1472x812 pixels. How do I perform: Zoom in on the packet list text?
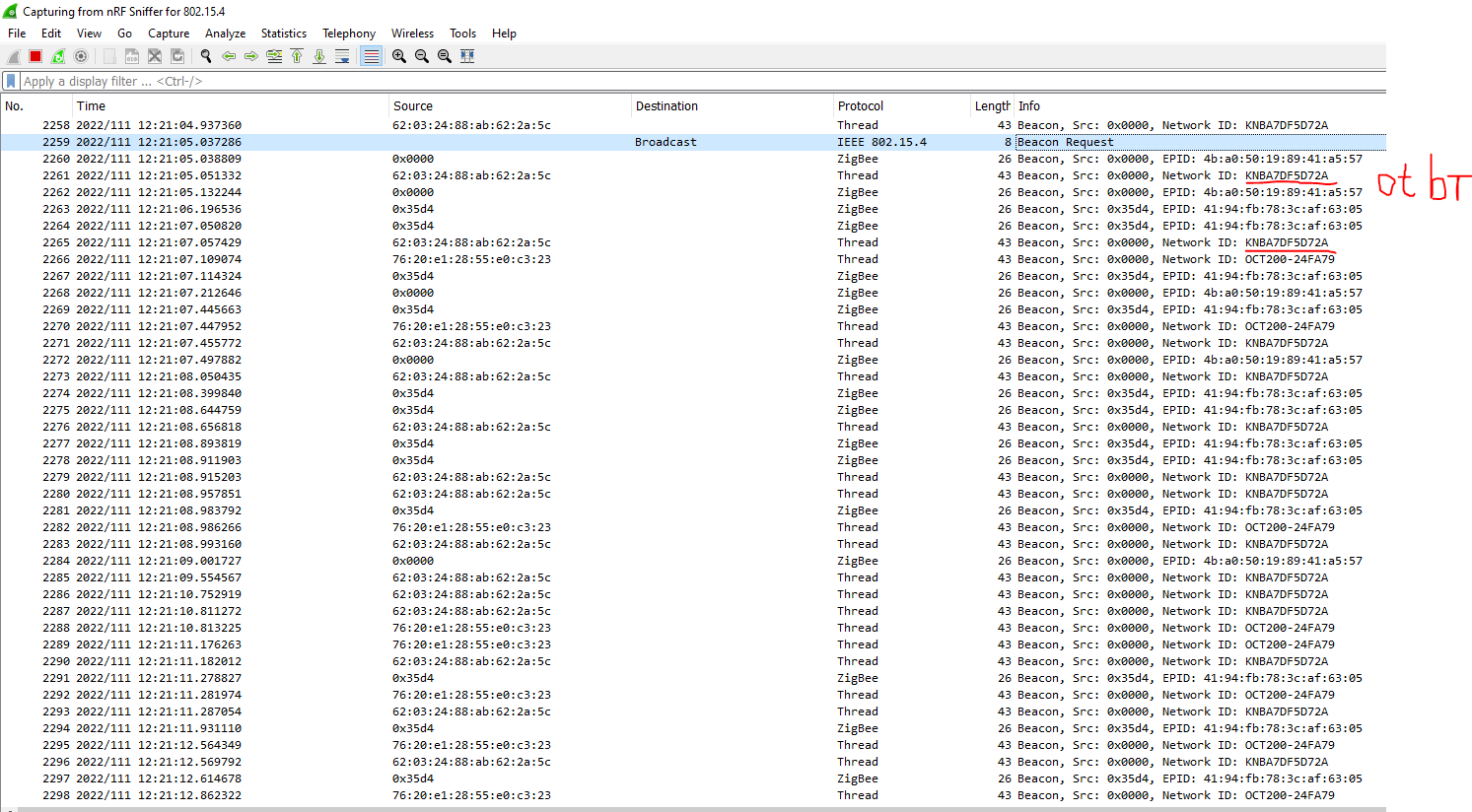(x=398, y=56)
